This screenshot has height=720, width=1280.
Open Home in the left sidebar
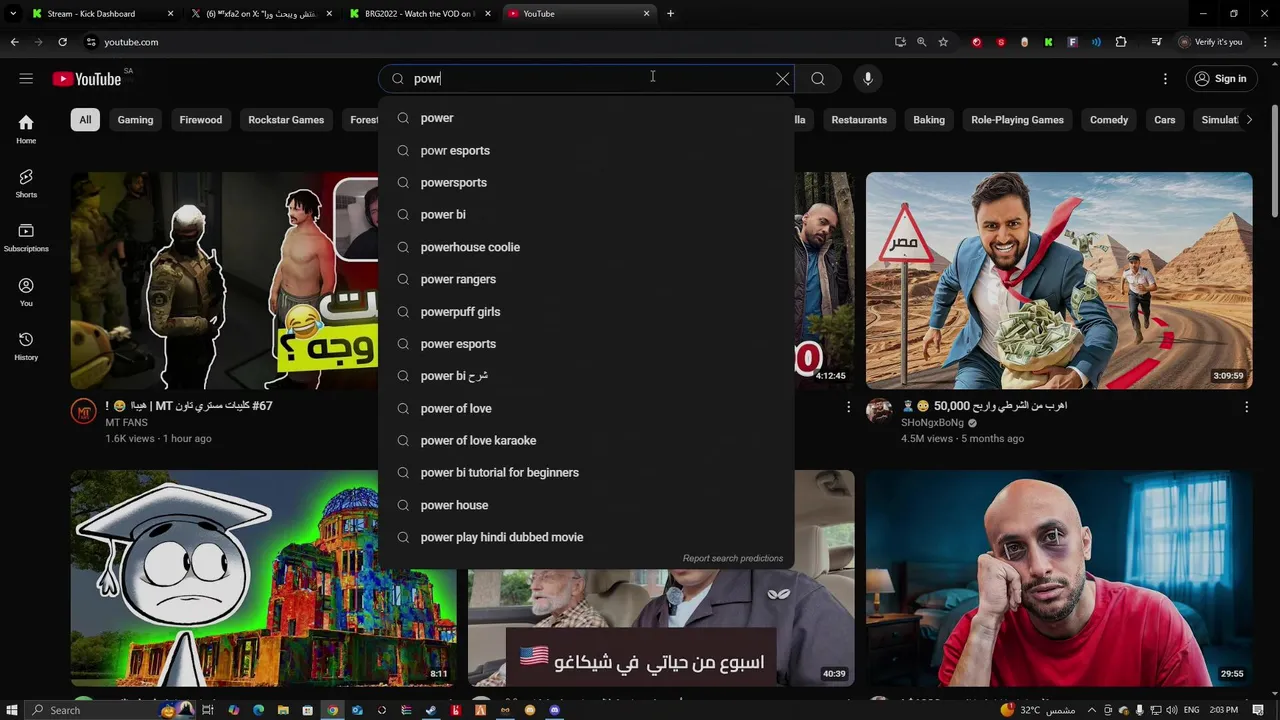[x=26, y=128]
